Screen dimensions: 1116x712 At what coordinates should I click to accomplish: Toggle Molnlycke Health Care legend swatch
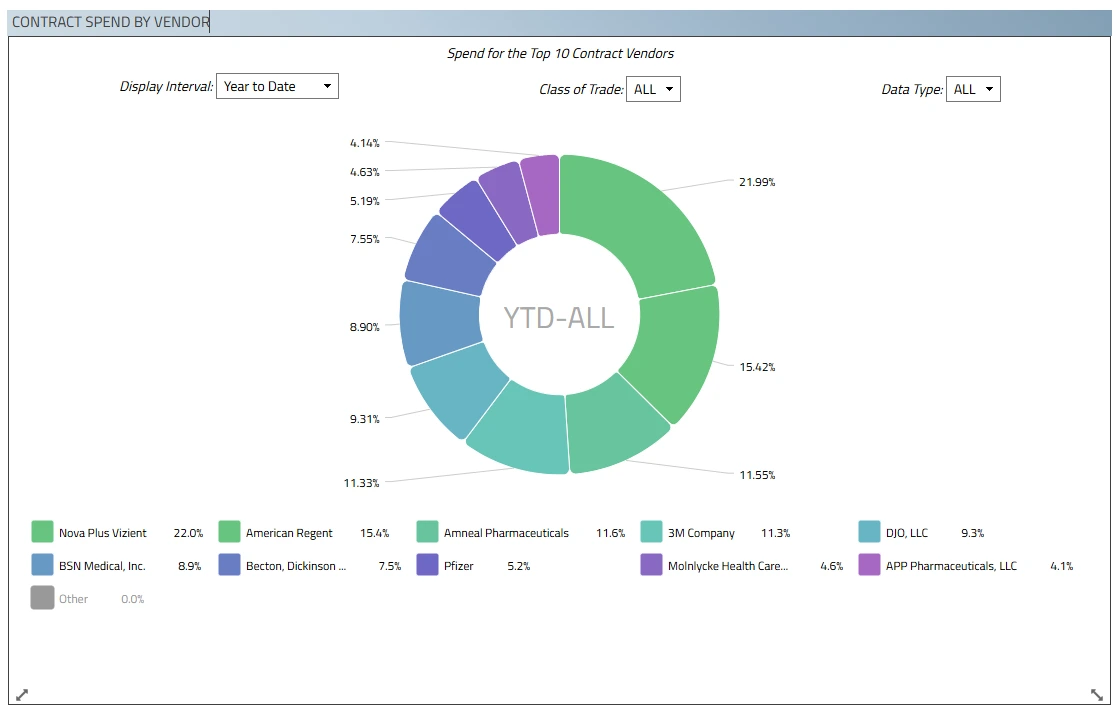[651, 565]
